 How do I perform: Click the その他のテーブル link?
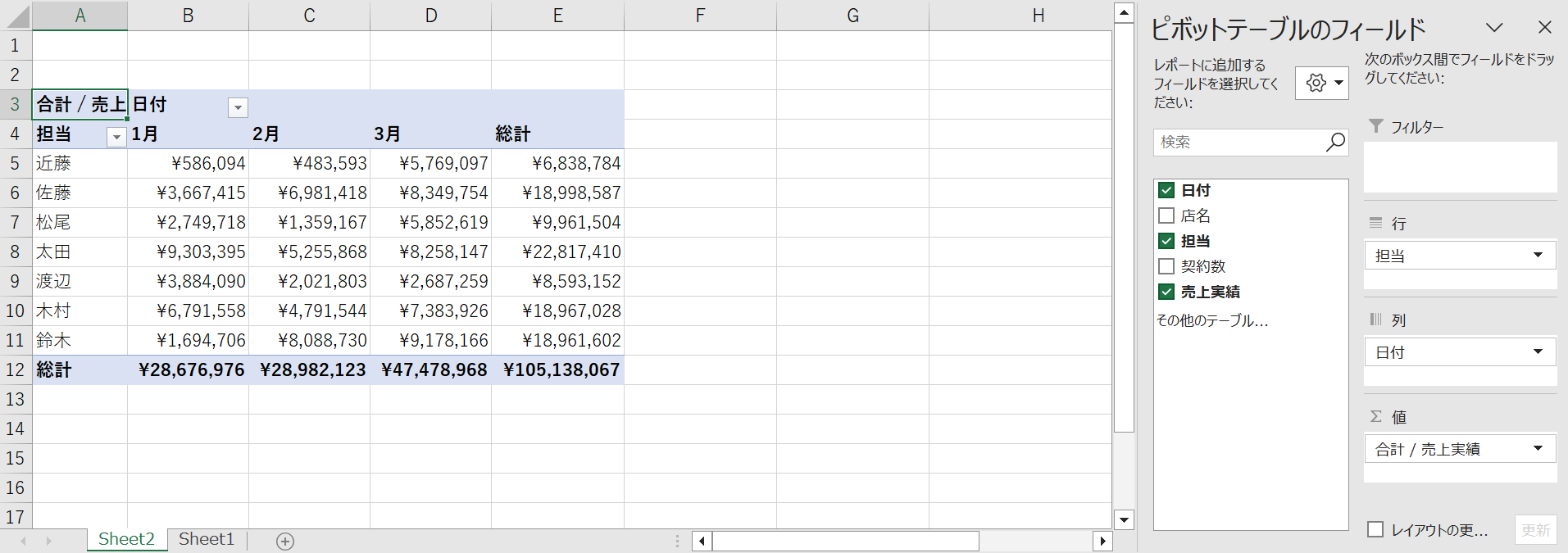click(1211, 320)
